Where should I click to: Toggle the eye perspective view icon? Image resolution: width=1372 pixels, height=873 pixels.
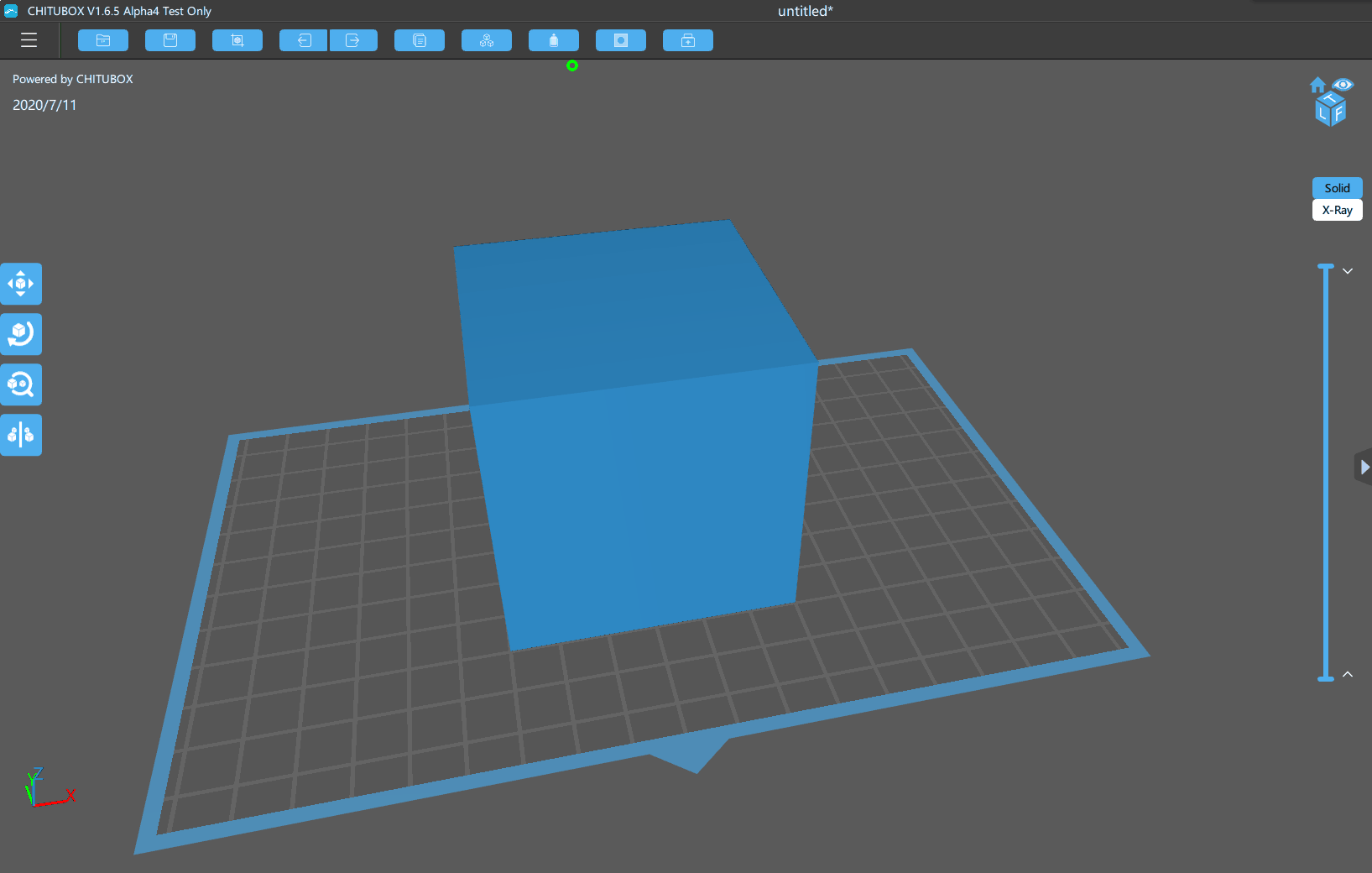[x=1343, y=84]
